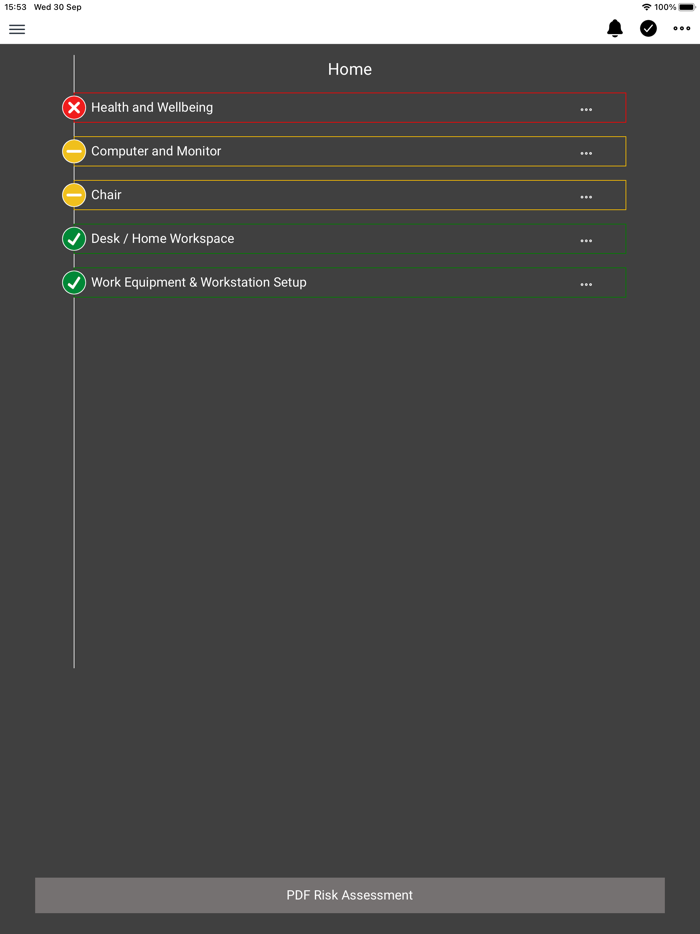Open options for Desk / Home Workspace

point(586,241)
